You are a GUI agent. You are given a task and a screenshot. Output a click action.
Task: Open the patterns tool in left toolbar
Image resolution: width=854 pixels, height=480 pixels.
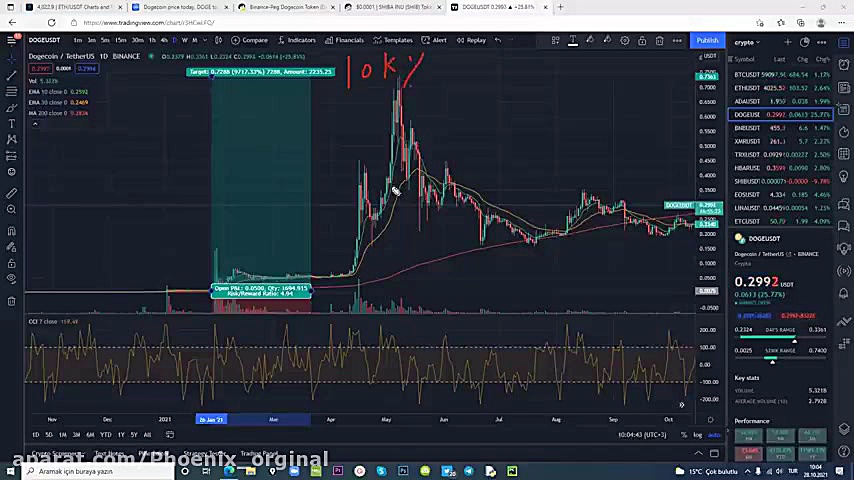11,139
